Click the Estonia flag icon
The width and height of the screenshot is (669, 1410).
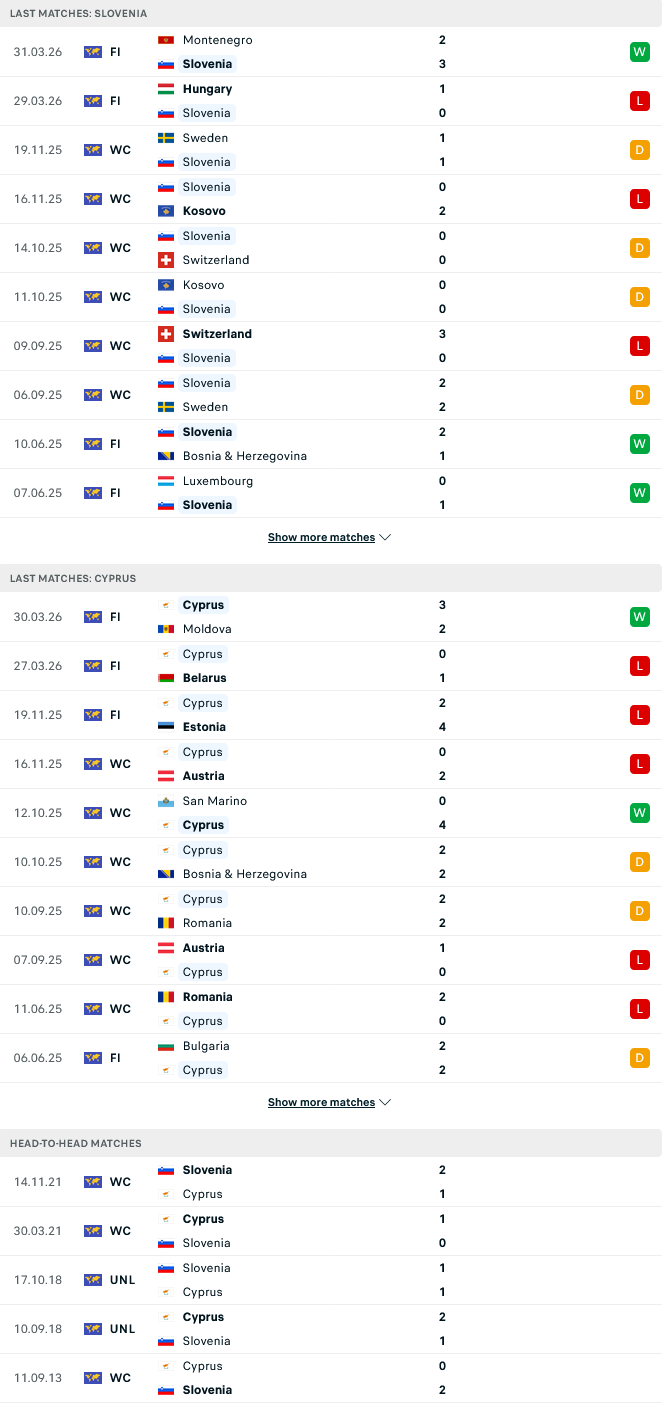(x=166, y=727)
